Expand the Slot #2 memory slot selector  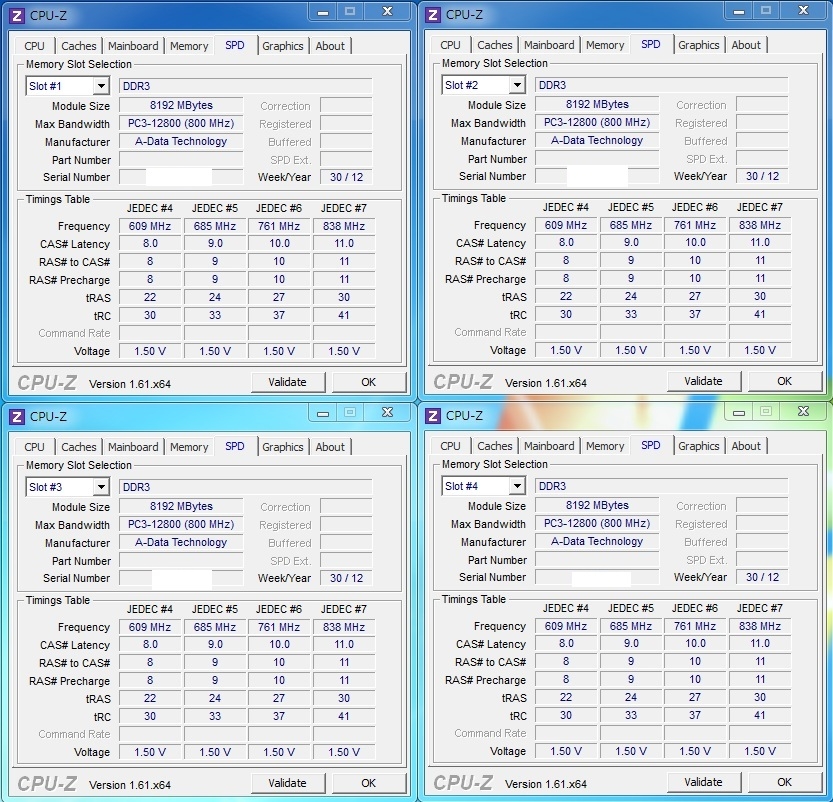[516, 85]
